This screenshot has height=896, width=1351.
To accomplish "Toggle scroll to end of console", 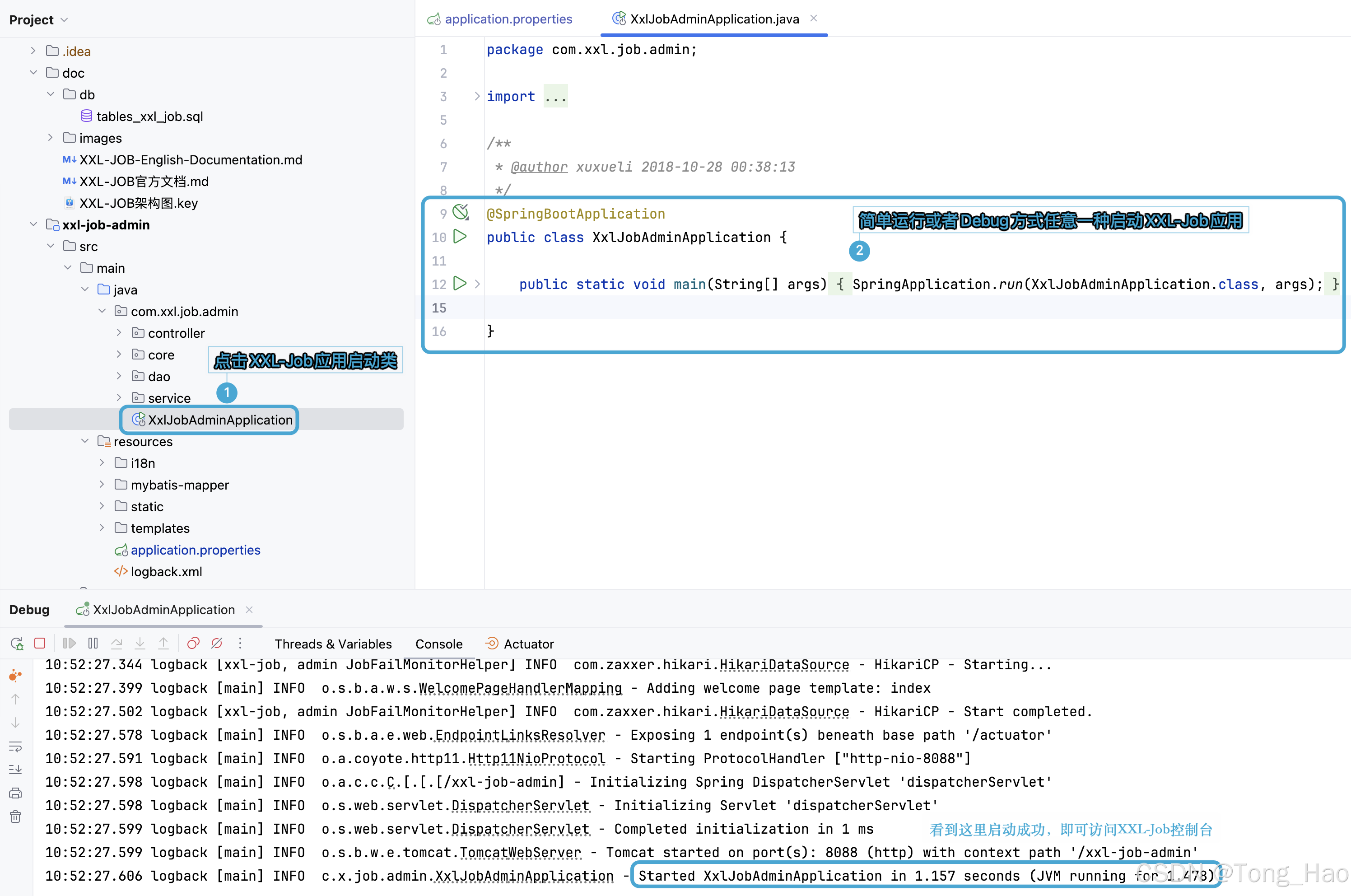I will tap(15, 769).
